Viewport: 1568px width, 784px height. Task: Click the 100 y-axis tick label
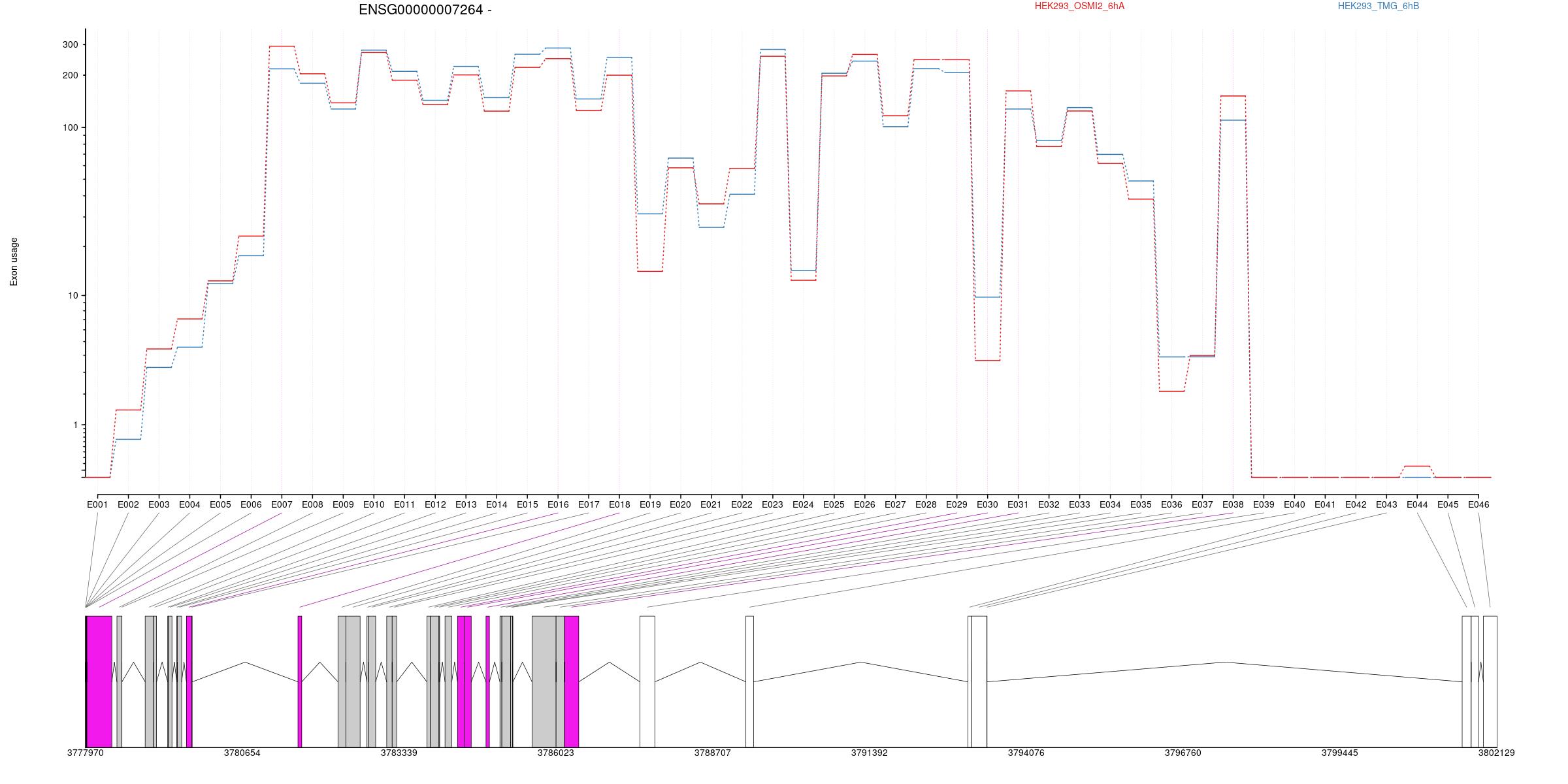(x=70, y=127)
